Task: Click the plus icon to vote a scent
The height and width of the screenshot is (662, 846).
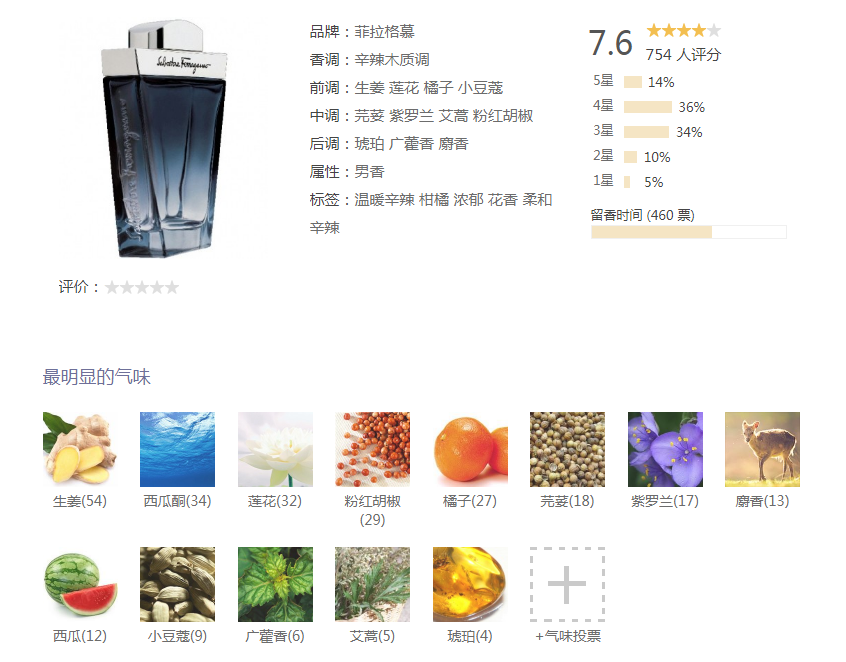Action: tap(567, 584)
